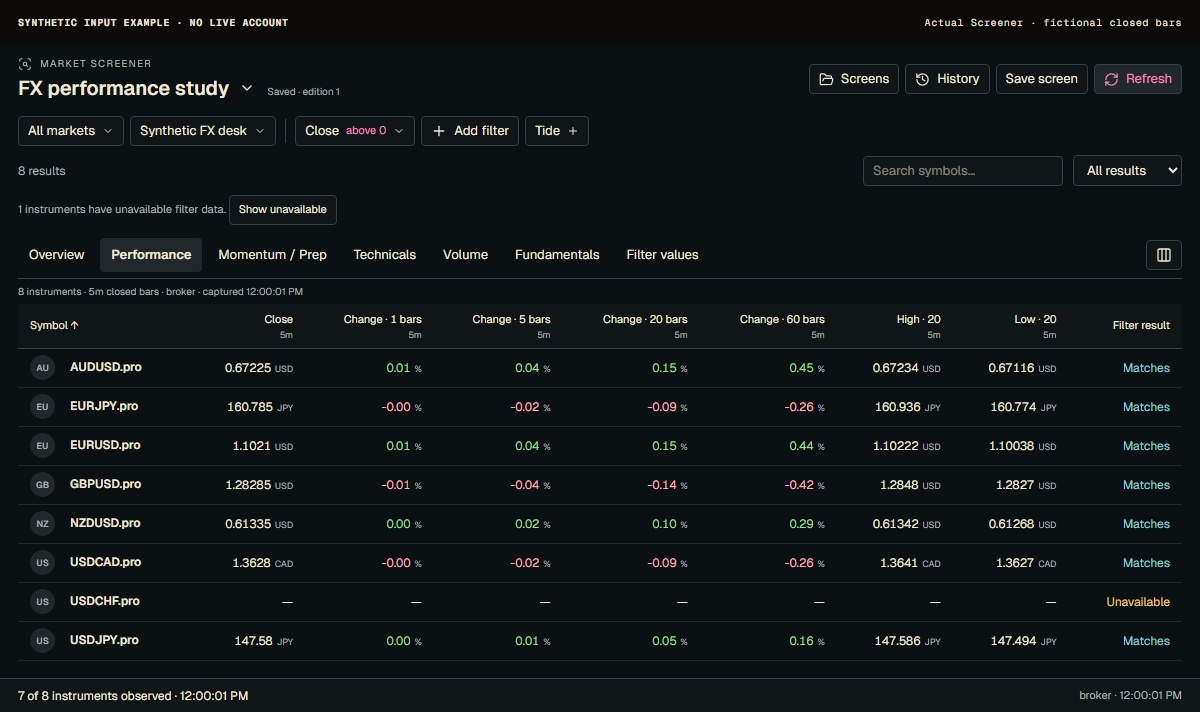
Task: Open Screens folder button
Action: 854,79
